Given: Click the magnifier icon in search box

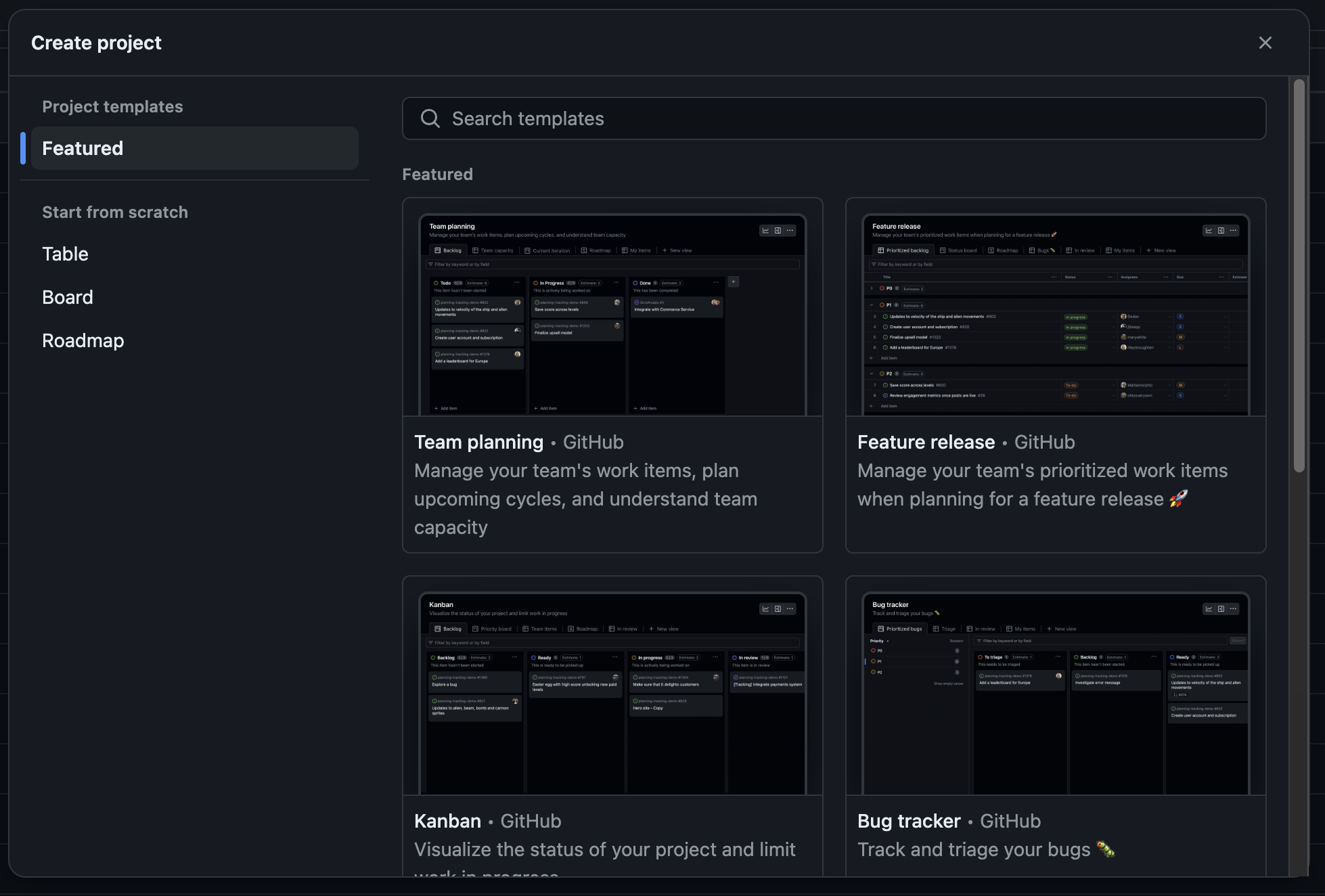Looking at the screenshot, I should [x=430, y=118].
